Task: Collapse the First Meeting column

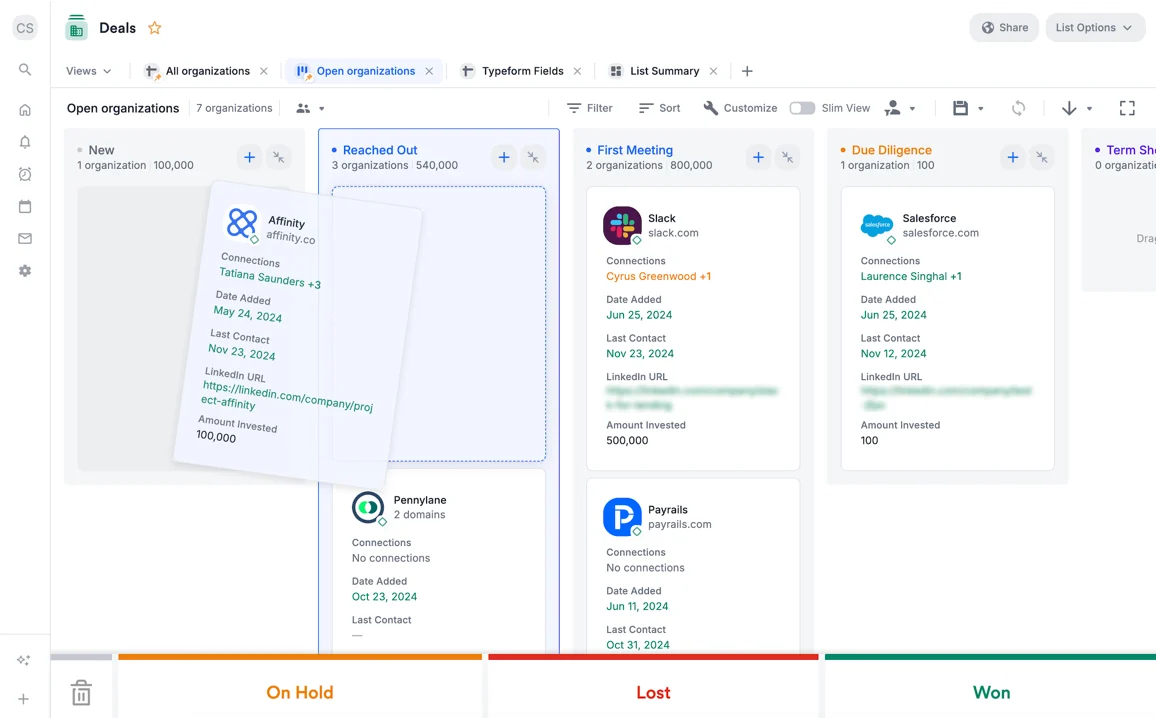Action: pyautogui.click(x=787, y=157)
